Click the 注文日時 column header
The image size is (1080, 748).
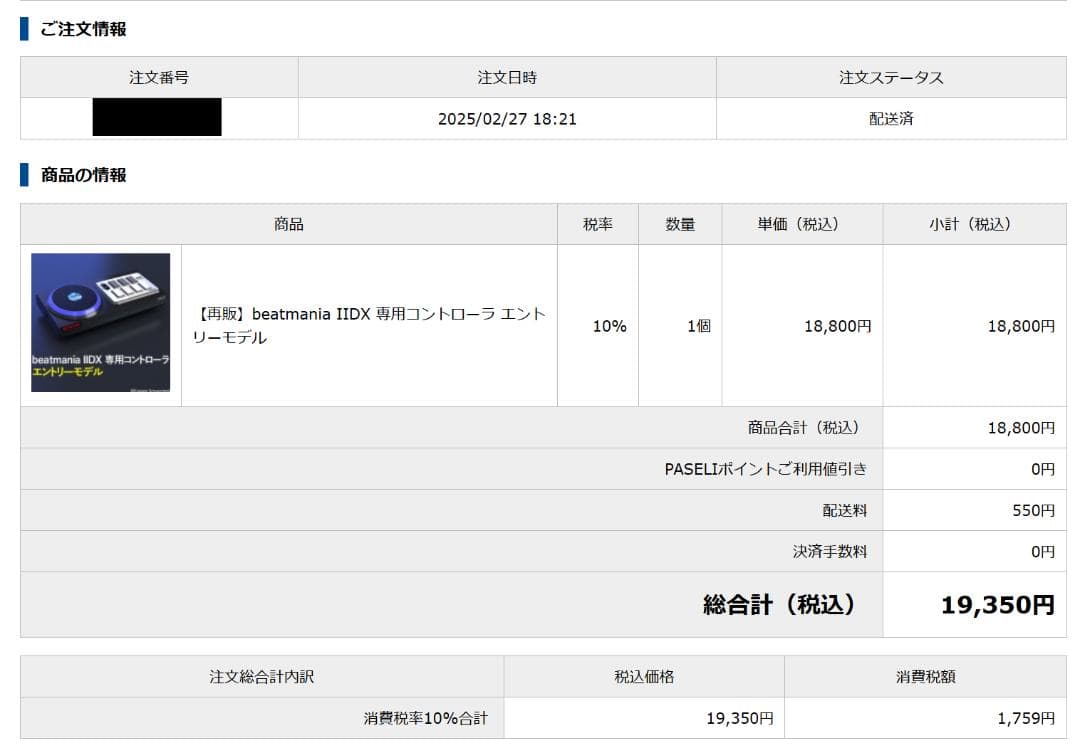(506, 77)
